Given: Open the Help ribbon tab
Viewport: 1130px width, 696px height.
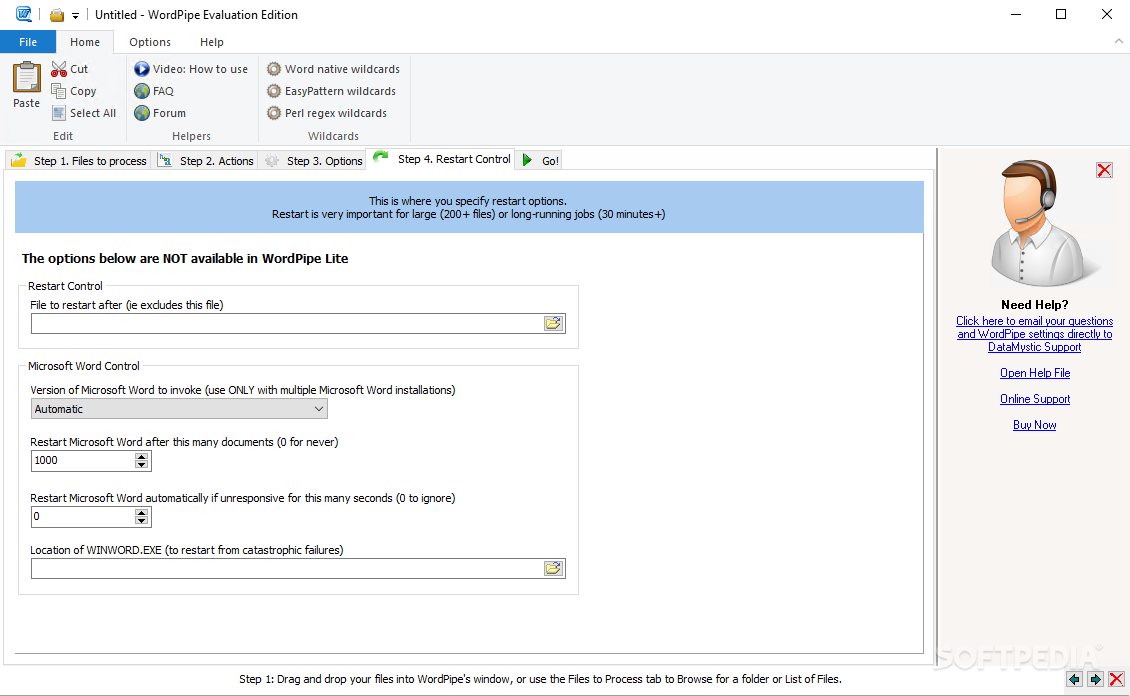Looking at the screenshot, I should coord(212,42).
